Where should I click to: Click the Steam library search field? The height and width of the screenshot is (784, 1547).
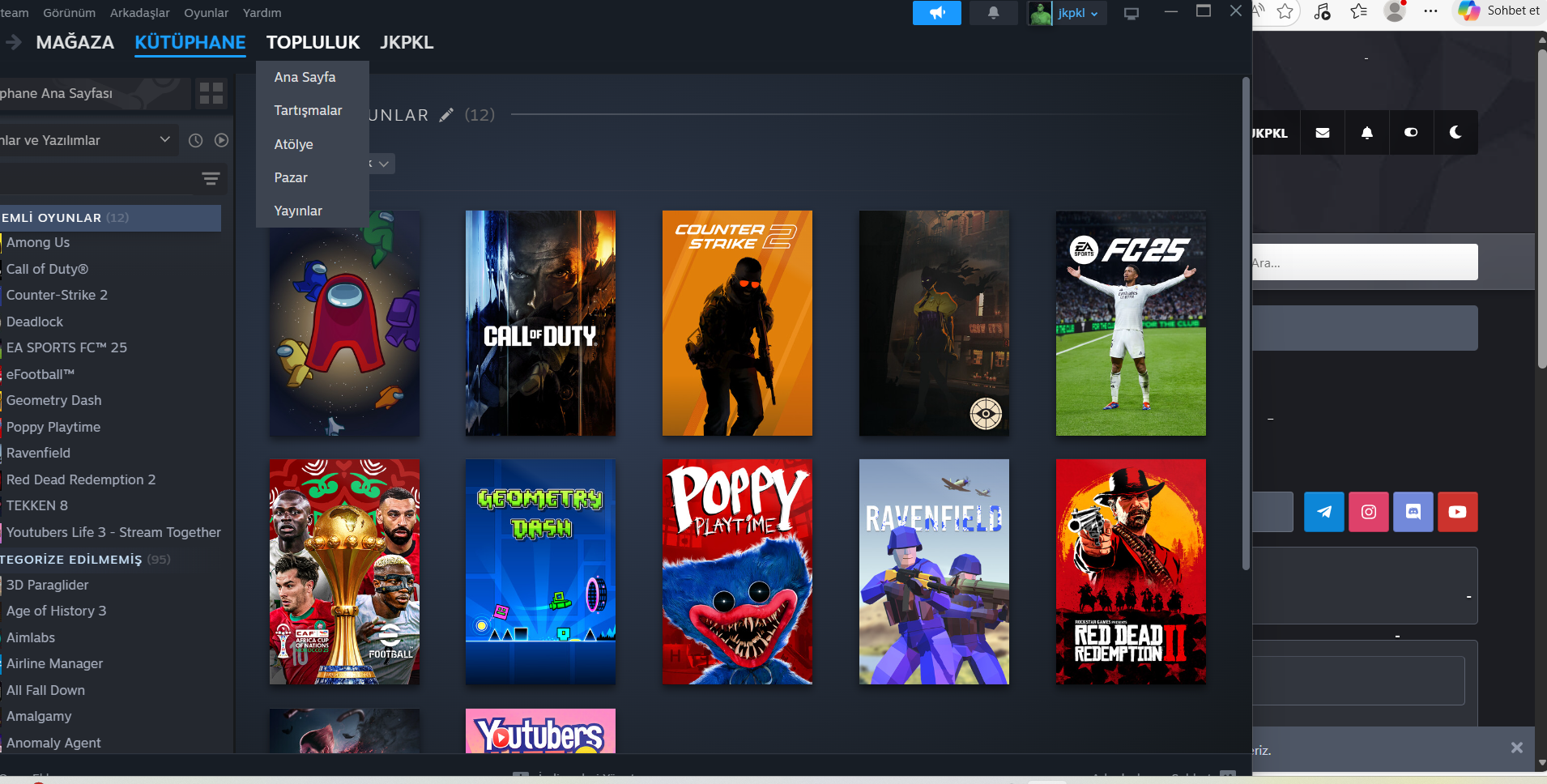pyautogui.click(x=97, y=179)
